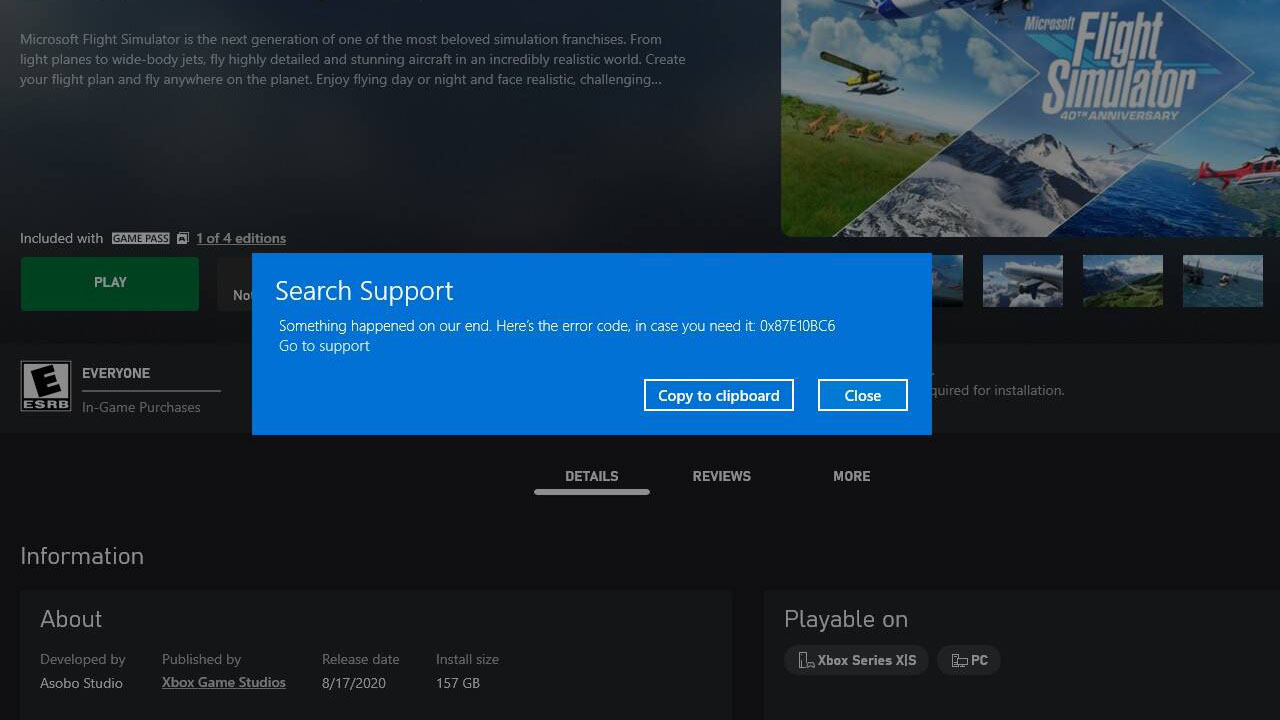Close the Search Support dialog
Image resolution: width=1280 pixels, height=720 pixels.
coord(863,395)
